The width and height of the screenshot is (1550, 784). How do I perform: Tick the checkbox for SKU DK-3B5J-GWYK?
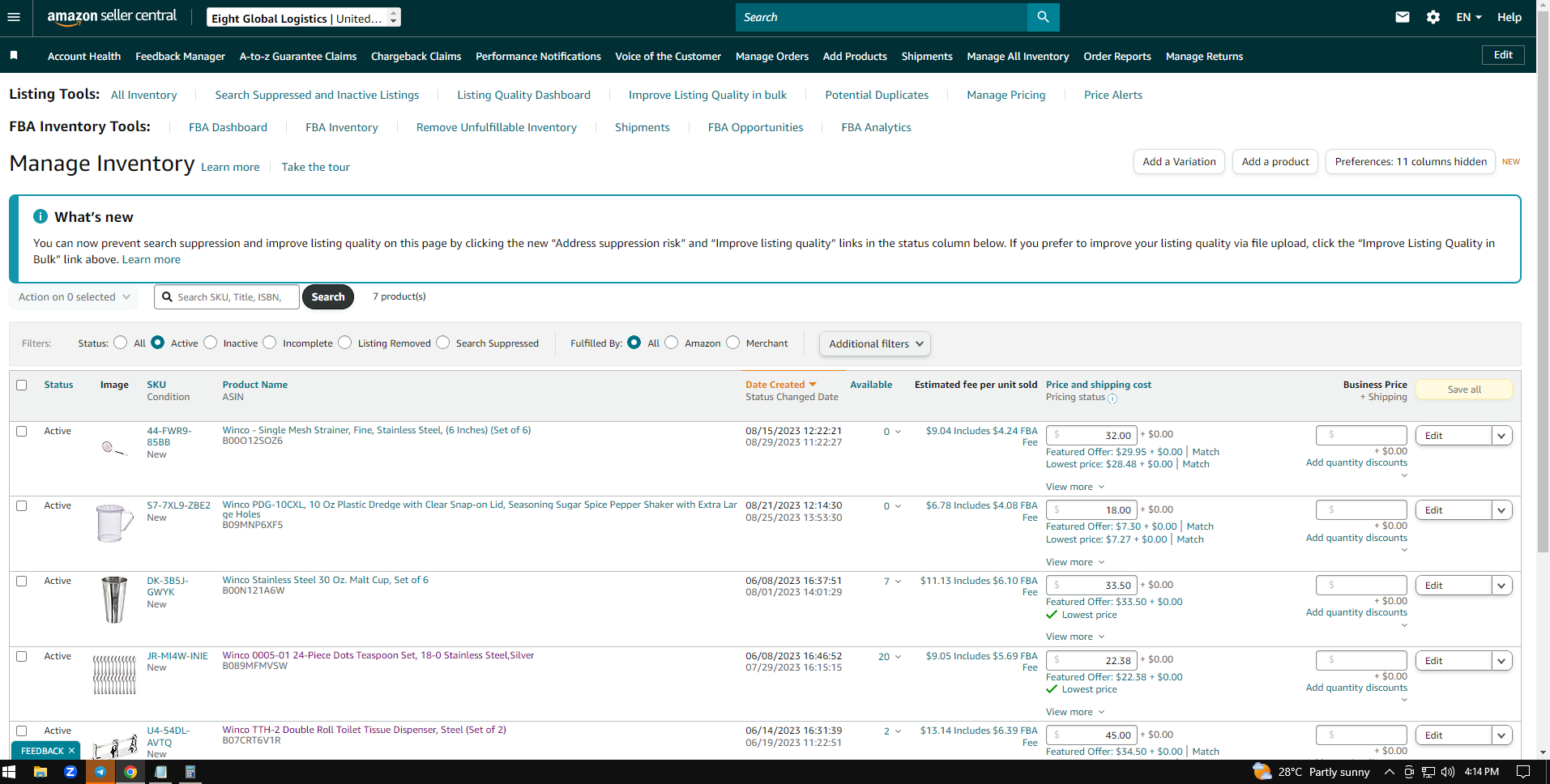pyautogui.click(x=22, y=581)
